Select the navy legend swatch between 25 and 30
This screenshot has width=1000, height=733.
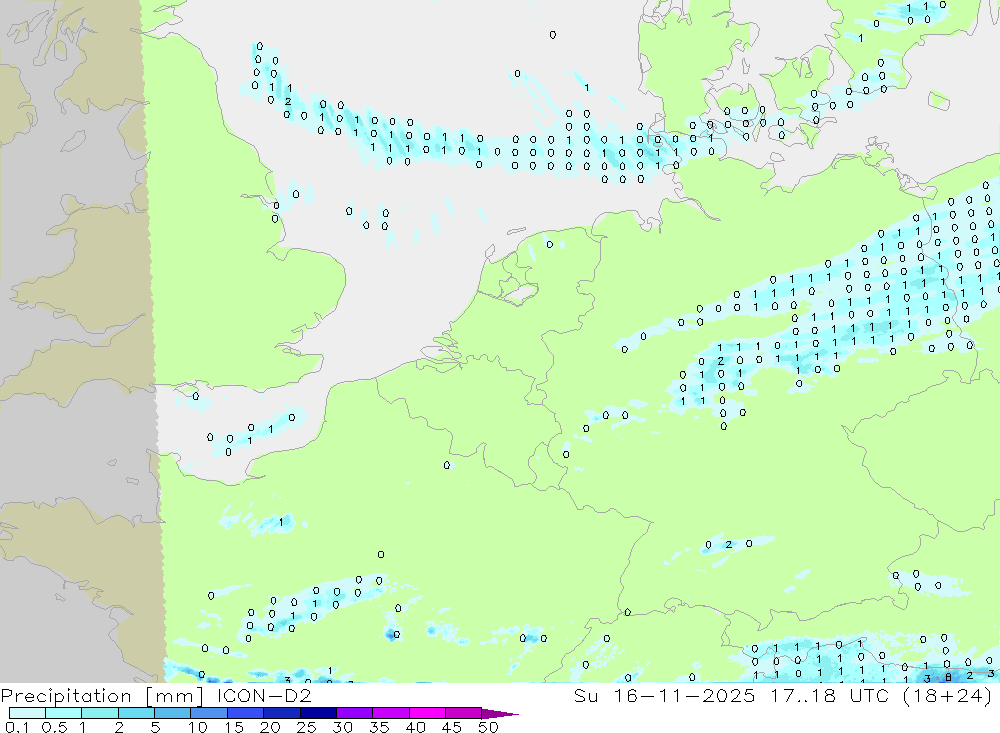click(318, 713)
